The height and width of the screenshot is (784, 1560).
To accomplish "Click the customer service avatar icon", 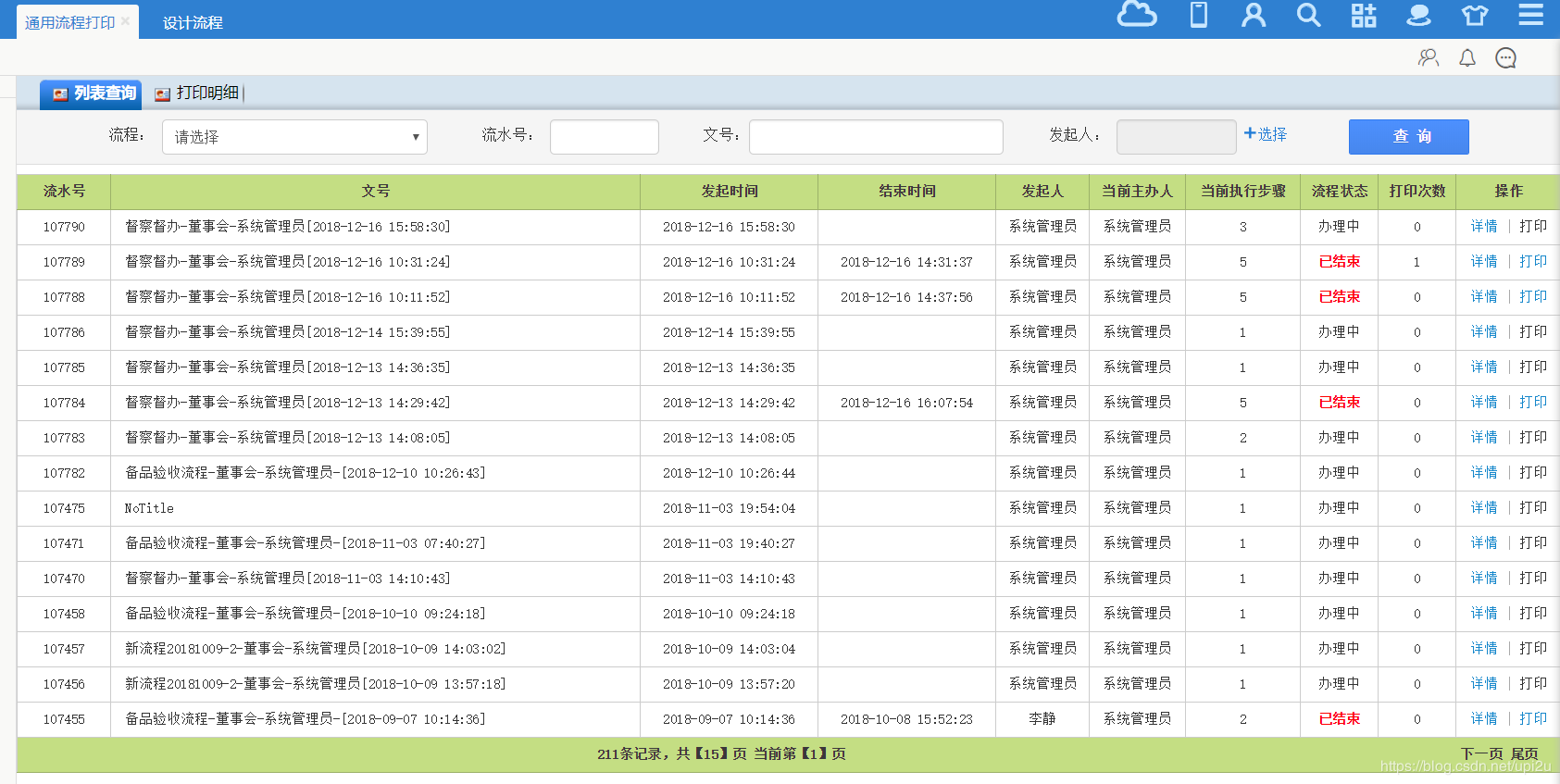I will click(x=1418, y=15).
